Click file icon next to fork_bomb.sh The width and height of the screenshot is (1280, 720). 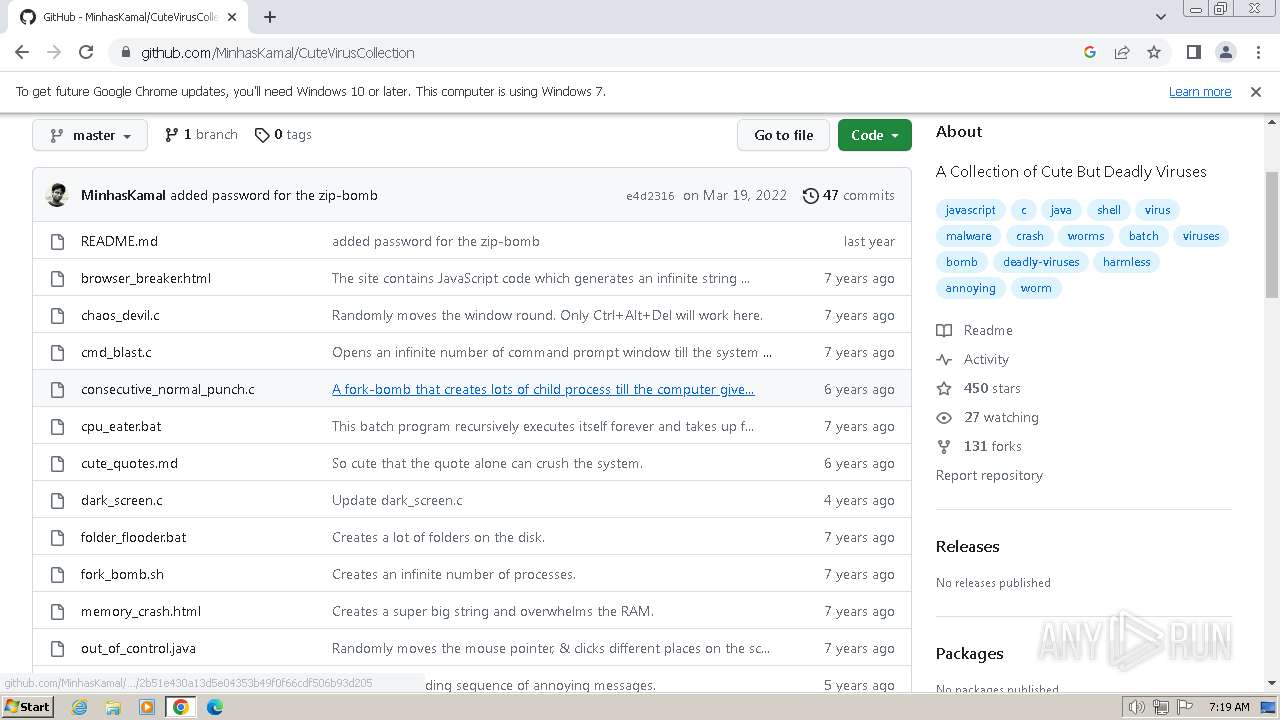click(58, 574)
